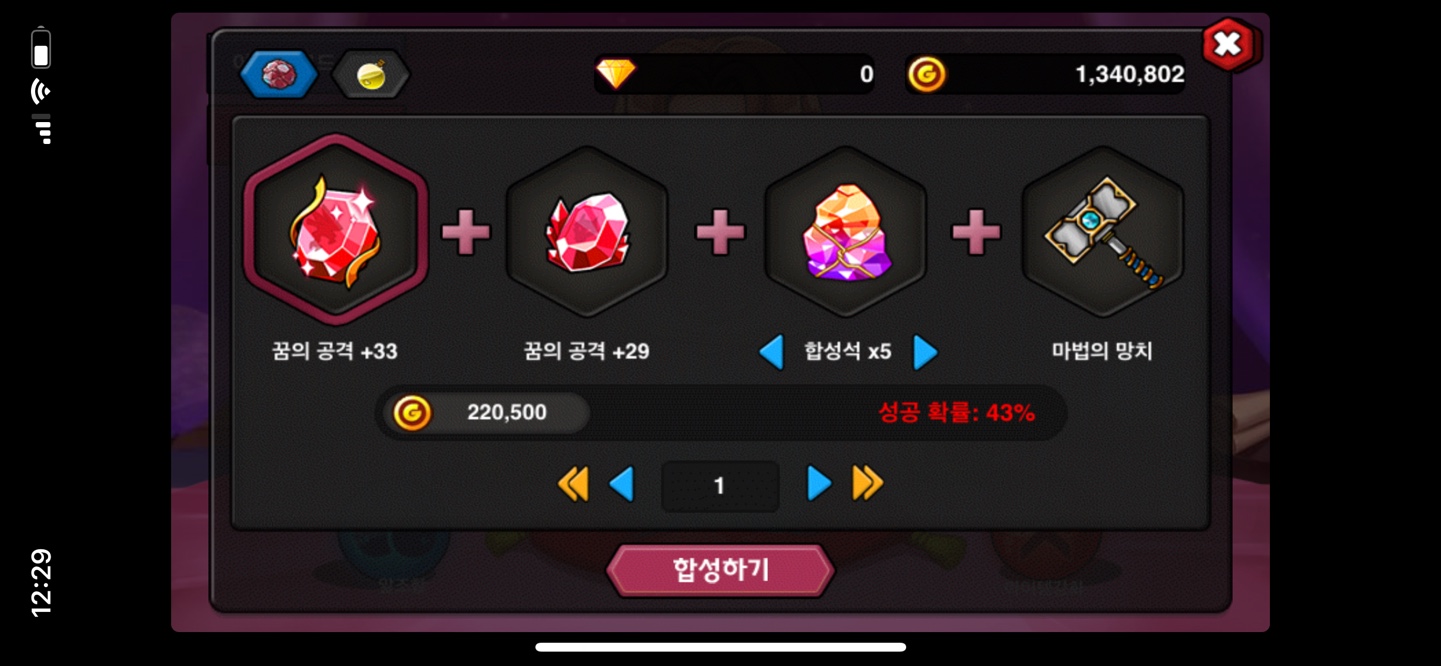This screenshot has width=1441, height=666.
Task: Go back one with blue left arrow
Action: pyautogui.click(x=622, y=484)
